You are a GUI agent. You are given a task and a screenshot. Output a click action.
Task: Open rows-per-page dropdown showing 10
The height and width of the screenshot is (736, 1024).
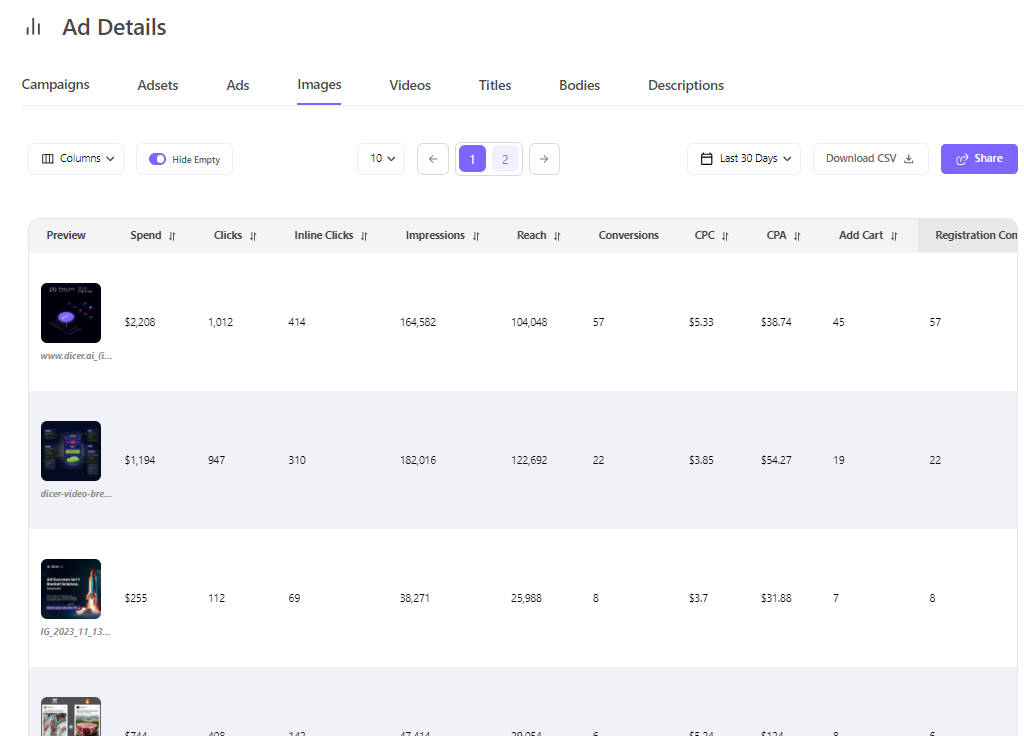(381, 159)
